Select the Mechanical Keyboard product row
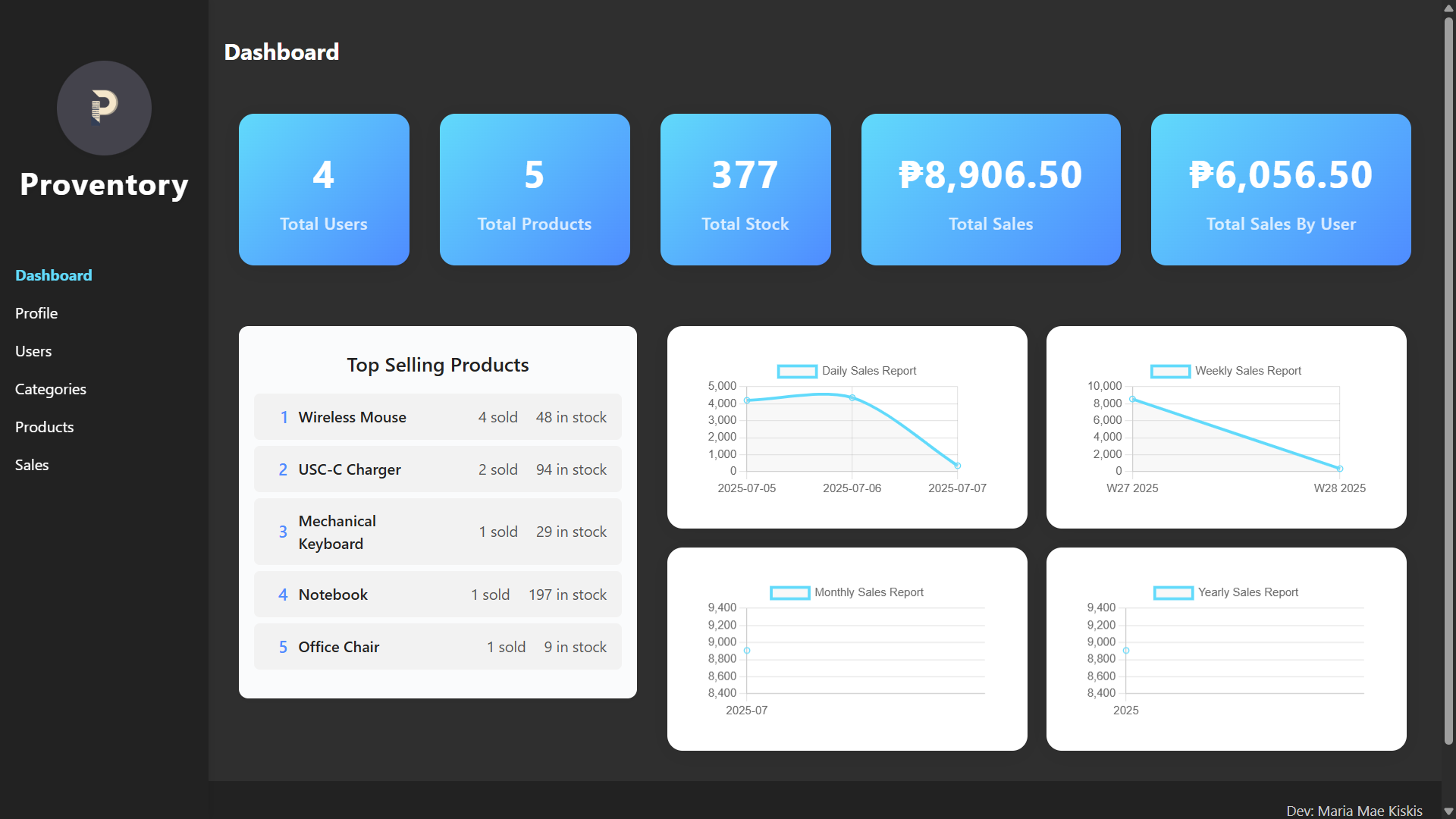 point(438,532)
